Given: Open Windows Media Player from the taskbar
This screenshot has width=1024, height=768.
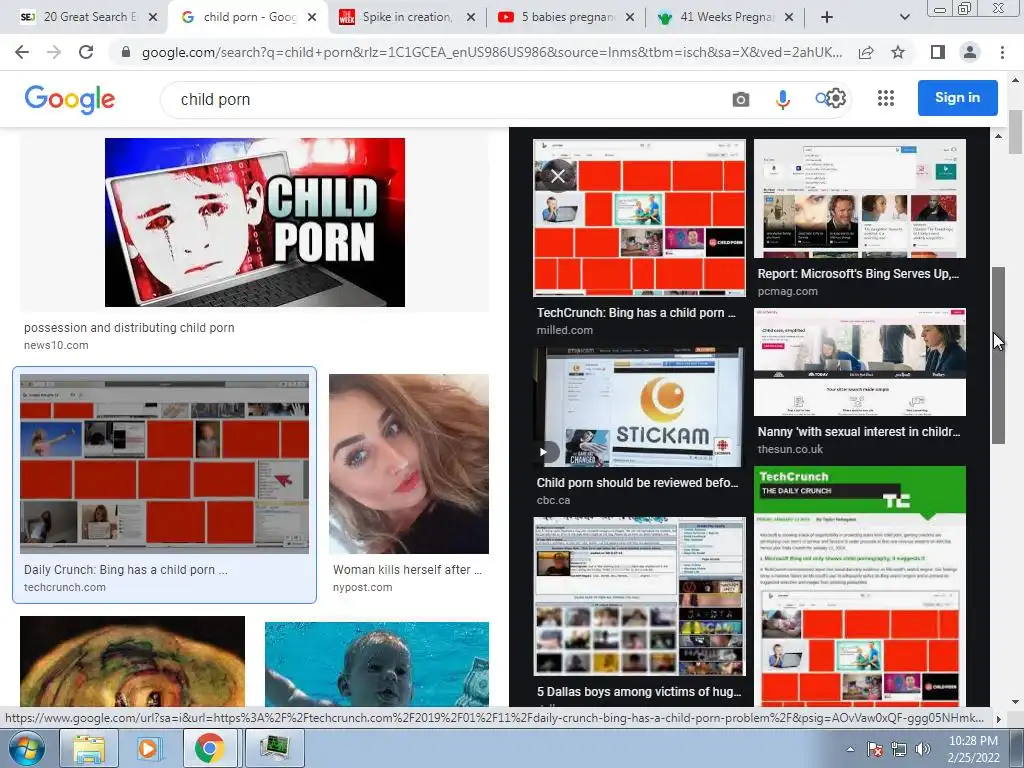Looking at the screenshot, I should [x=148, y=748].
